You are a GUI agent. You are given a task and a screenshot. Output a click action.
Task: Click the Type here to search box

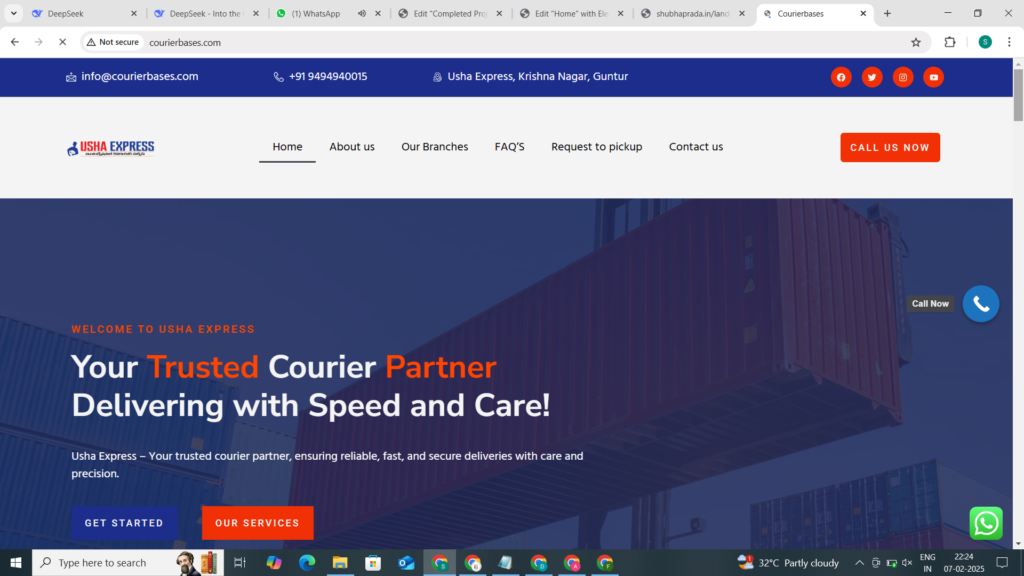pyautogui.click(x=127, y=562)
